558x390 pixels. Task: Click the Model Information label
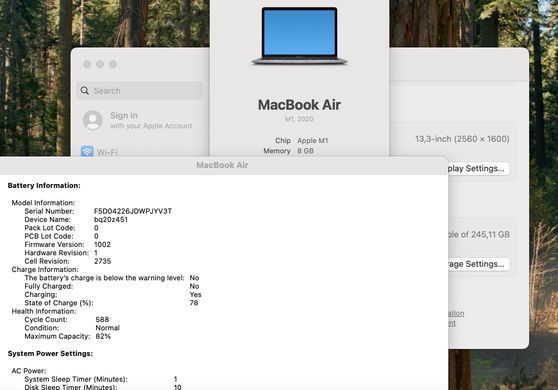43,203
